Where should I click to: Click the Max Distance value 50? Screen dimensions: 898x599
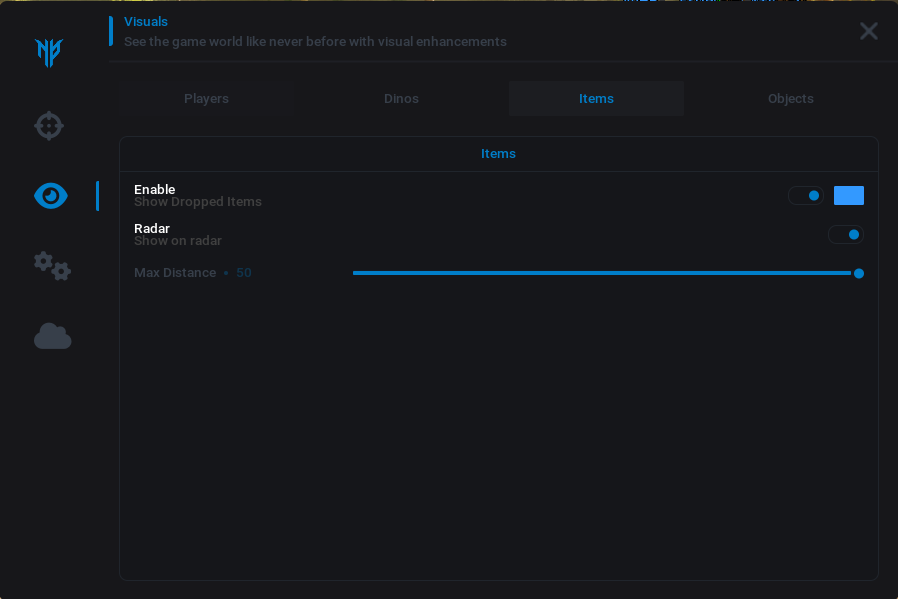[x=244, y=273]
